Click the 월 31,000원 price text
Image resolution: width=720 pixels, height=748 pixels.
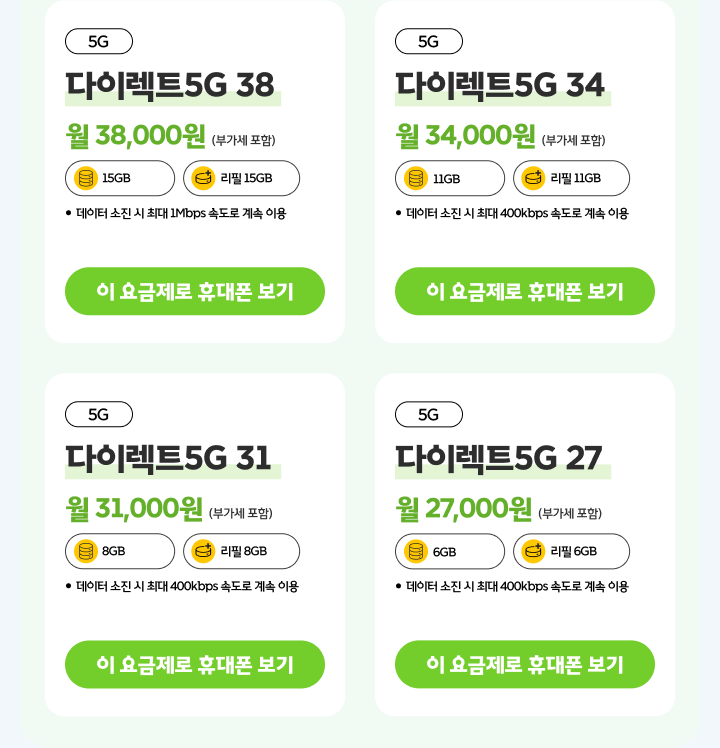click(135, 508)
